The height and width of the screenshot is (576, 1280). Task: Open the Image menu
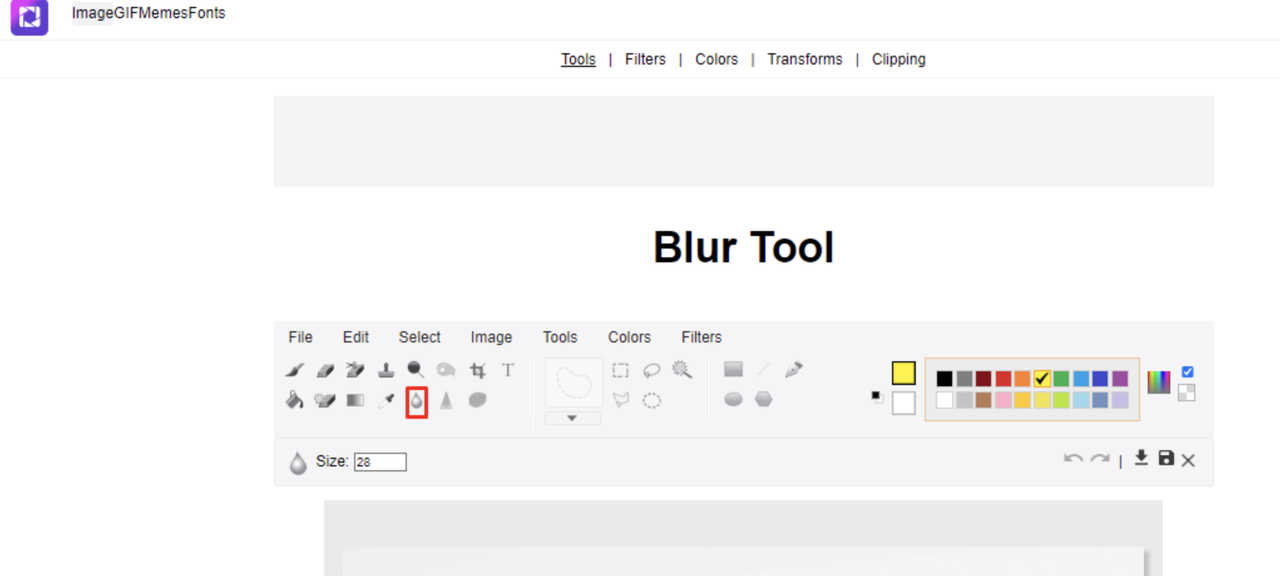coord(491,337)
